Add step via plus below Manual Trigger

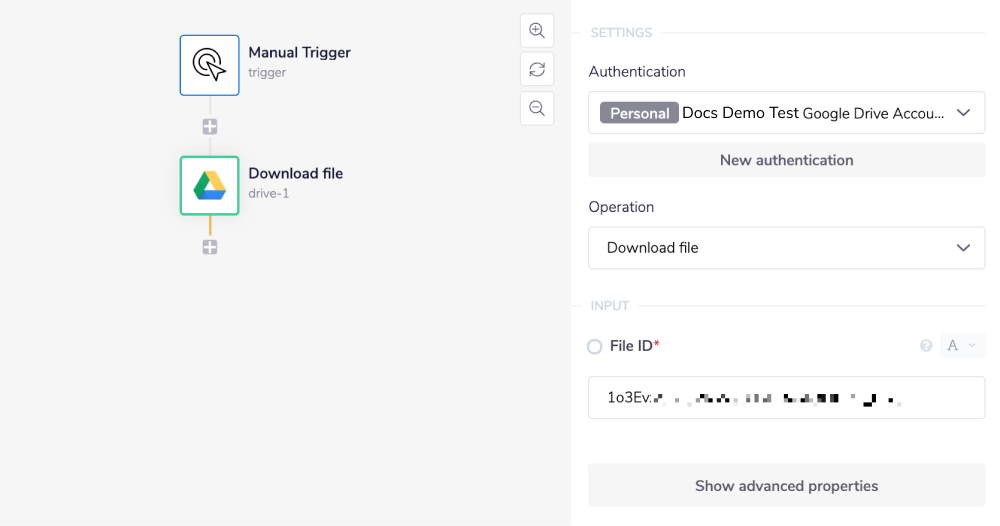[x=210, y=127]
